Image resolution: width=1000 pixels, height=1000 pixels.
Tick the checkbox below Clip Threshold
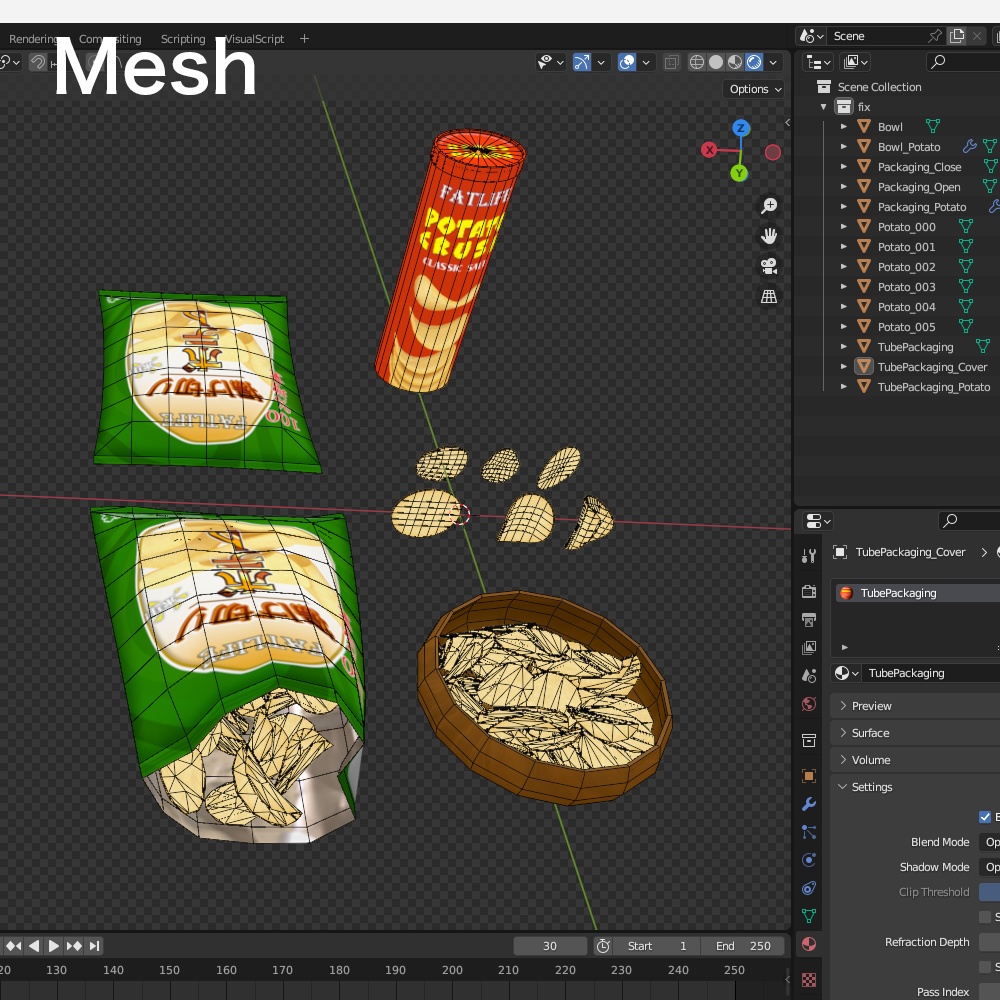pyautogui.click(x=985, y=916)
